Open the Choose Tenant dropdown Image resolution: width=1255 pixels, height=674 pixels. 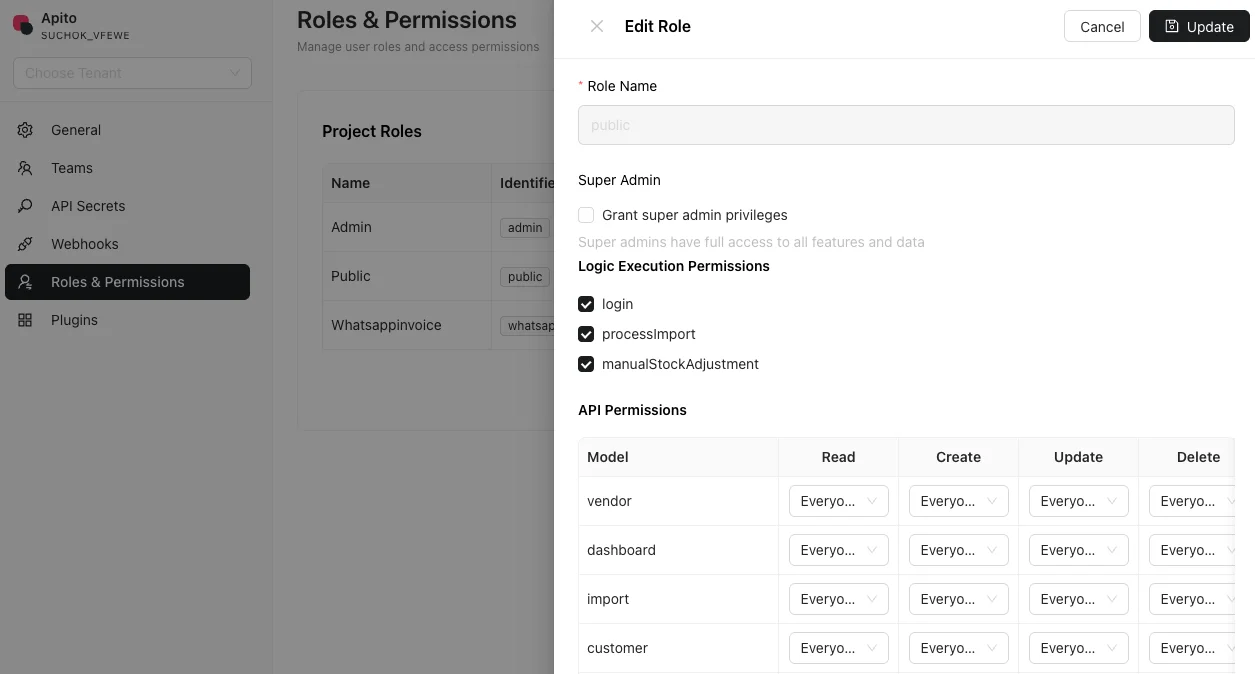click(132, 73)
